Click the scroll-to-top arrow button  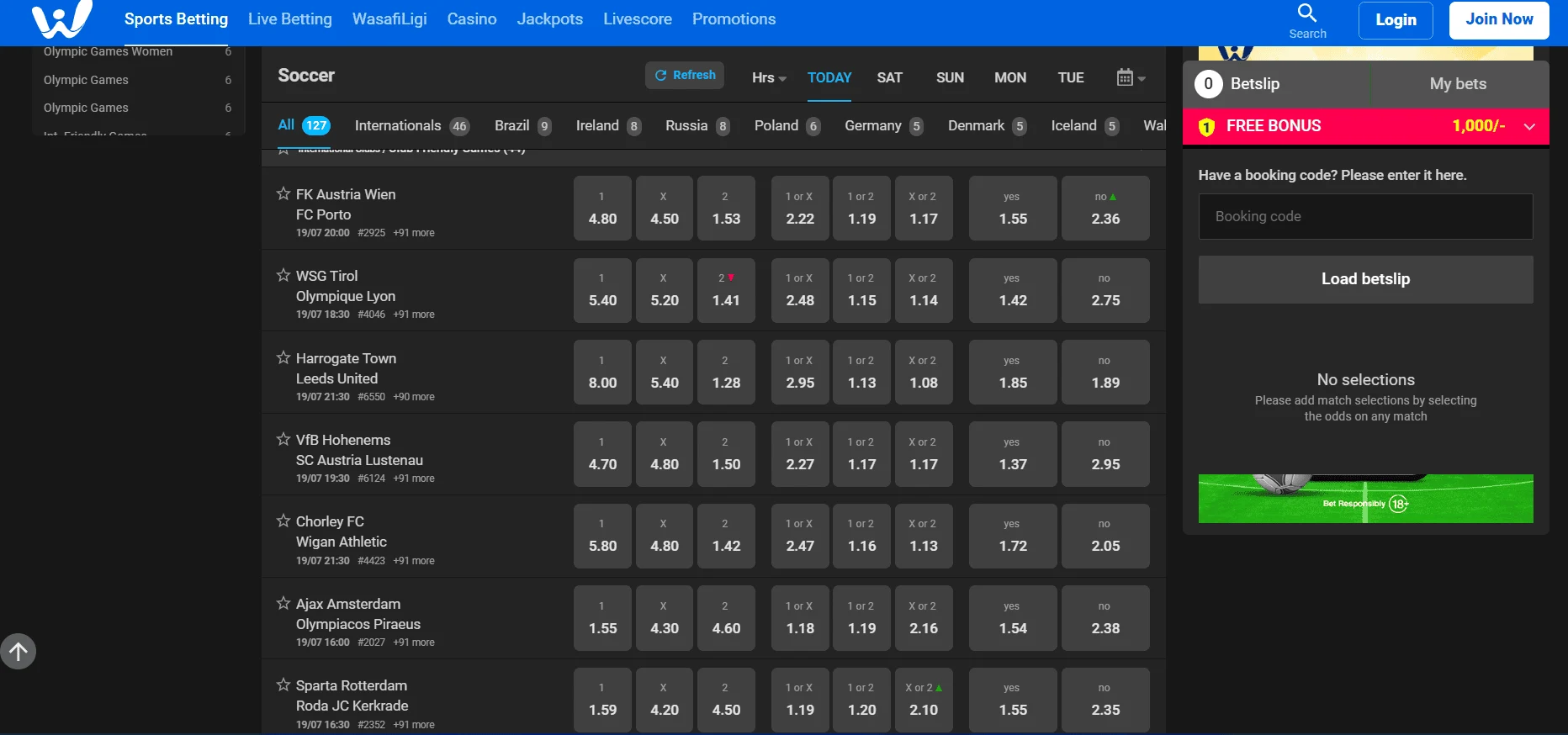[18, 652]
